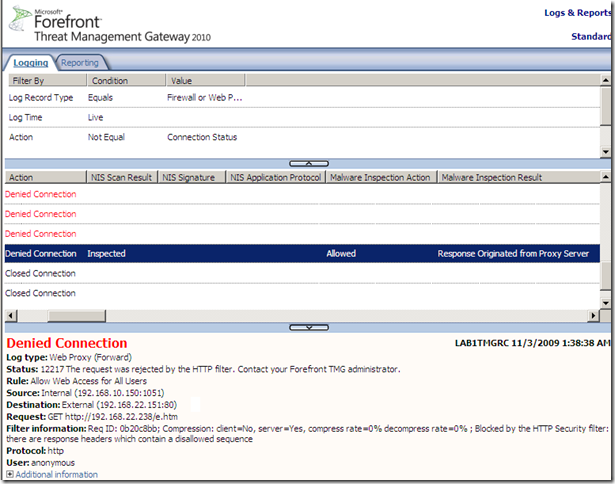This screenshot has width=615, height=484.
Task: Click the Denied Connection details heading
Action: (x=67, y=343)
